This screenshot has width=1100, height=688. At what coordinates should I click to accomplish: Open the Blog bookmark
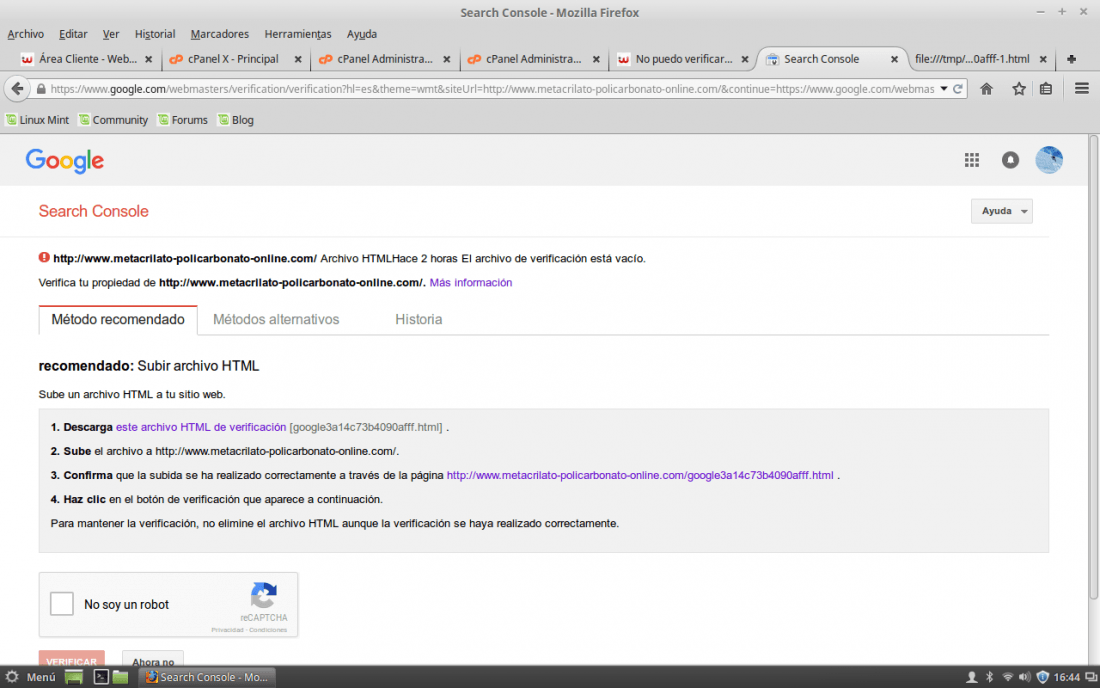(x=236, y=120)
